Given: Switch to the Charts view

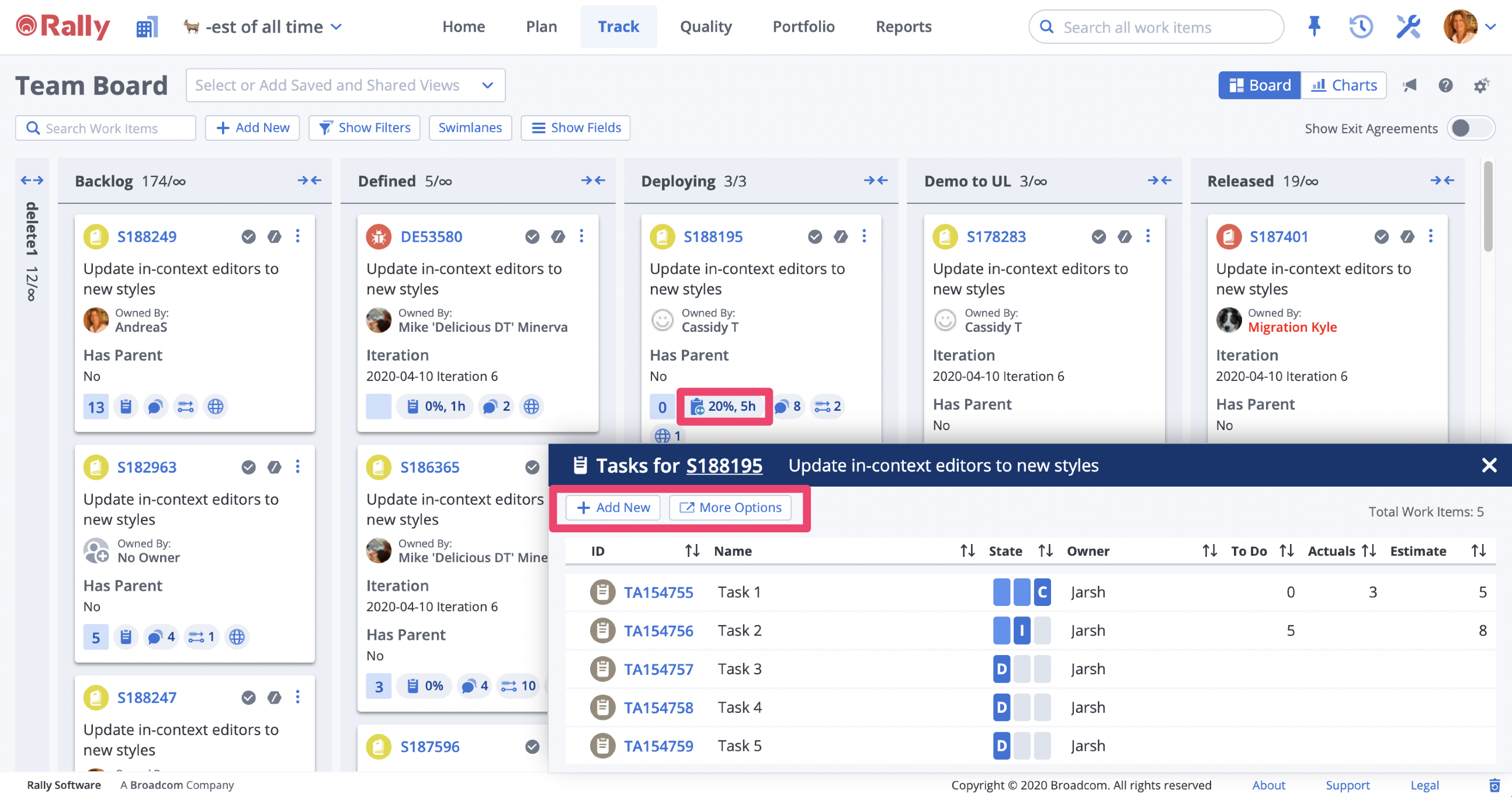Looking at the screenshot, I should pyautogui.click(x=1344, y=85).
